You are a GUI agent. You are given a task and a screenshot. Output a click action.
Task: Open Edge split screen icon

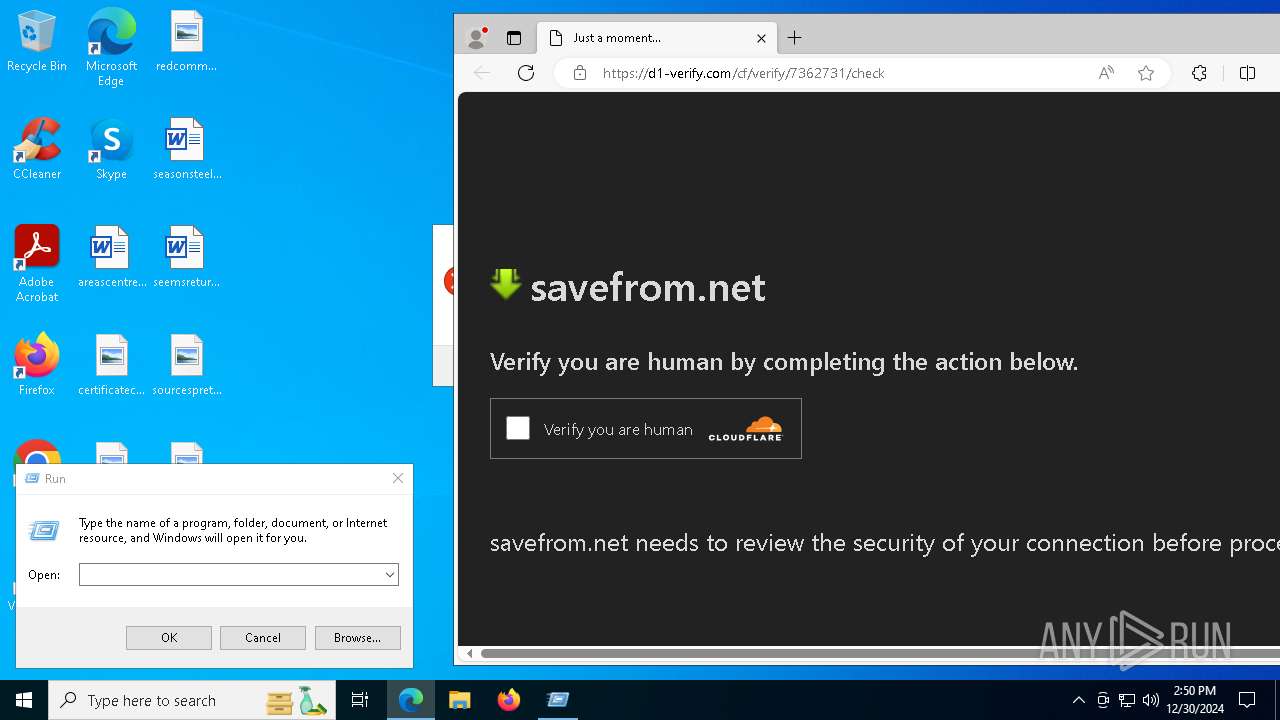(x=1247, y=73)
